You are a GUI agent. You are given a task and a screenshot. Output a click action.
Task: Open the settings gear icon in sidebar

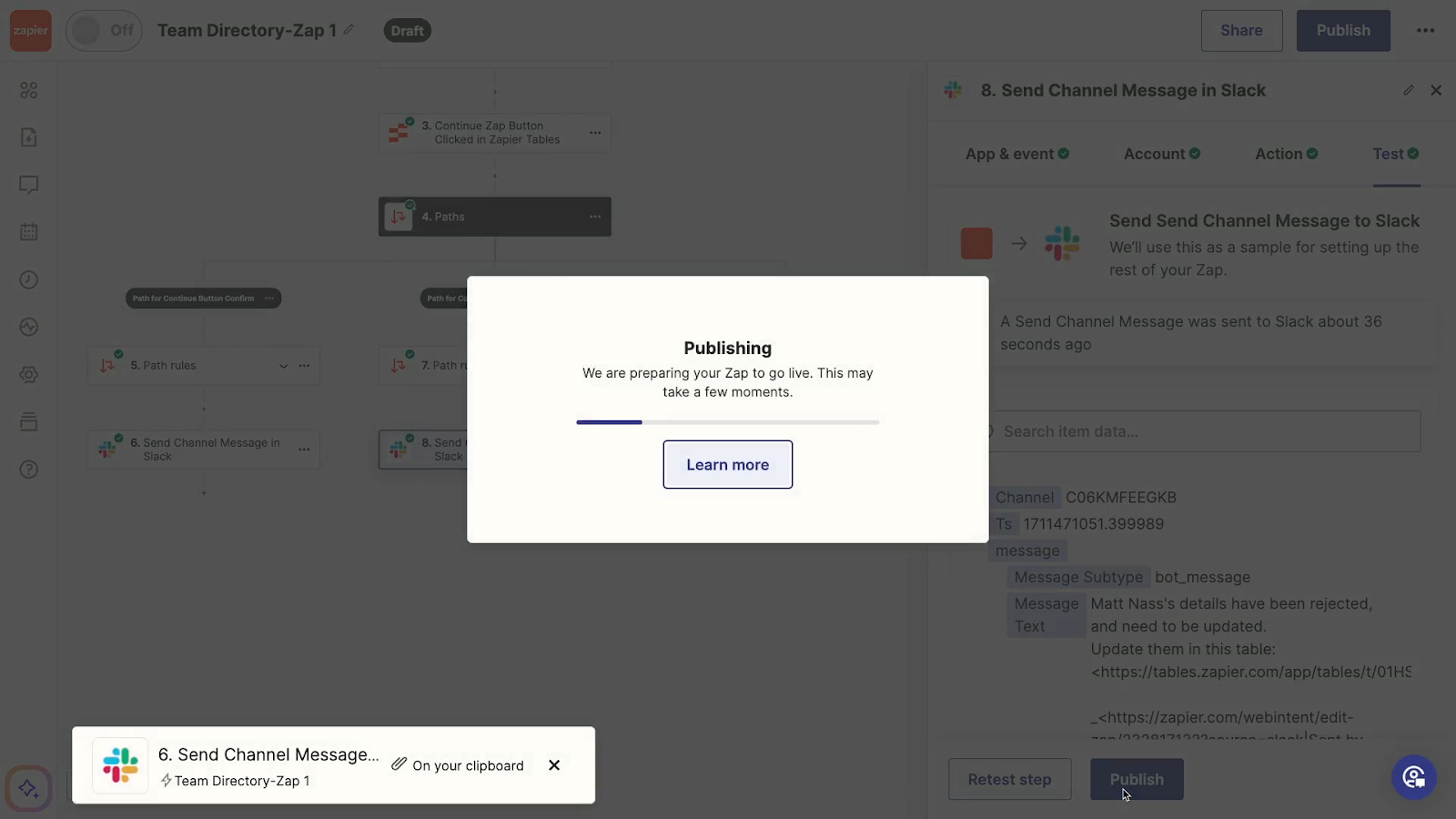click(29, 374)
